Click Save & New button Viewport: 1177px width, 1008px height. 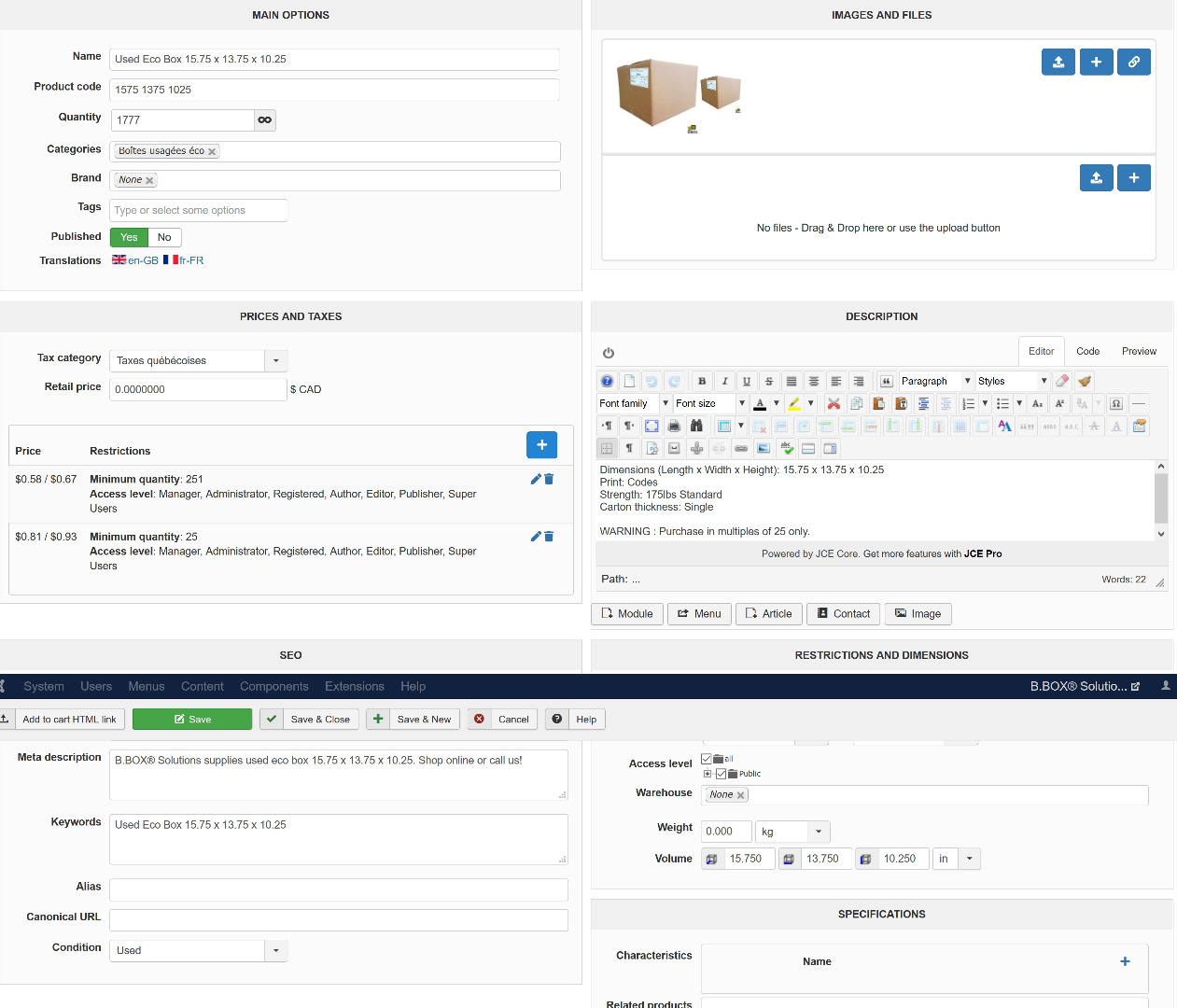(x=413, y=719)
